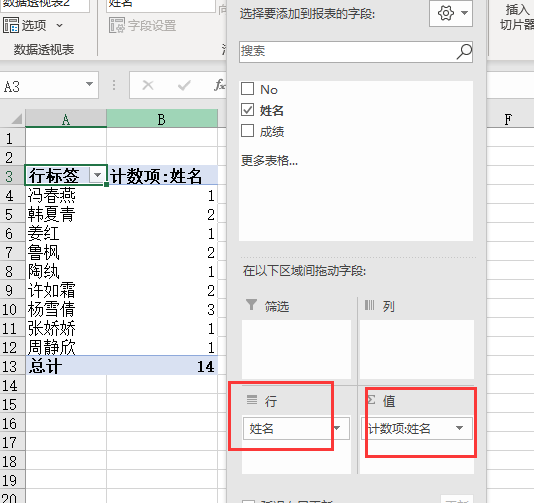The height and width of the screenshot is (503, 534).
Task: Select column A header
Action: (x=66, y=119)
